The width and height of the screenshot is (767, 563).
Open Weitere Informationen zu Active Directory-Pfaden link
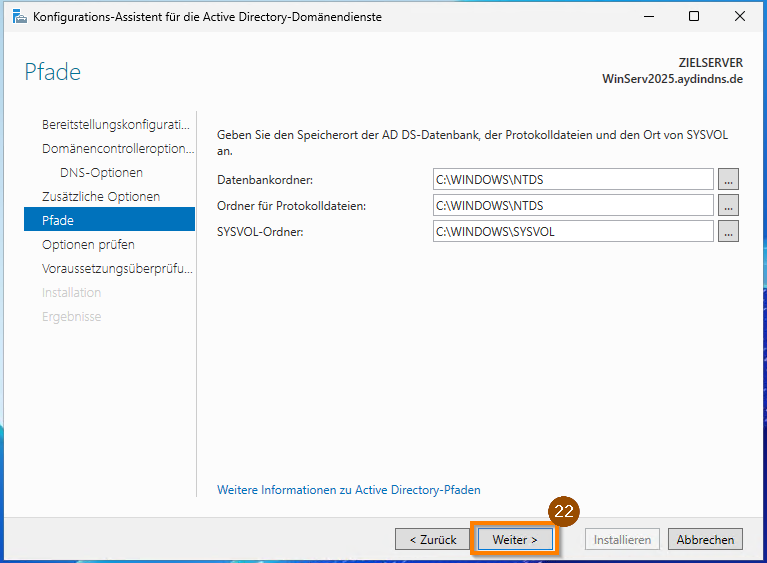tap(348, 490)
